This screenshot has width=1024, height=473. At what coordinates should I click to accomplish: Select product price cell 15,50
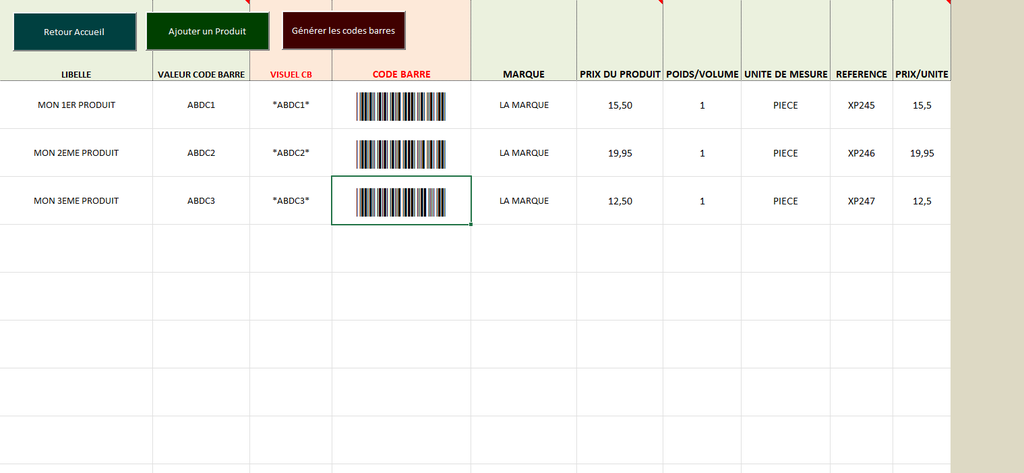(620, 105)
